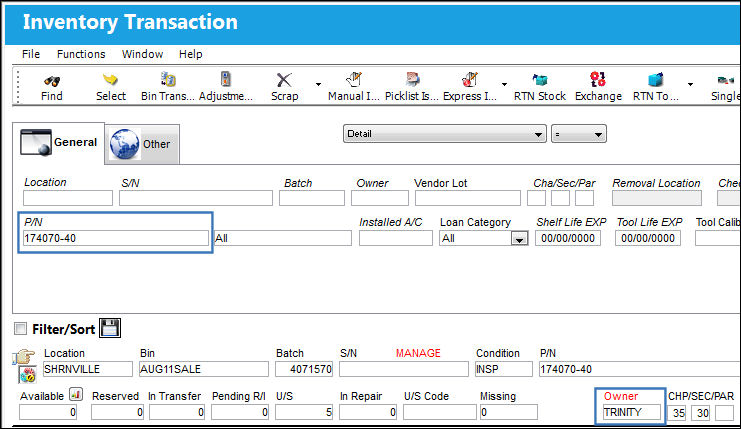
Task: Click the icon below the pointing hand
Action: (x=28, y=375)
